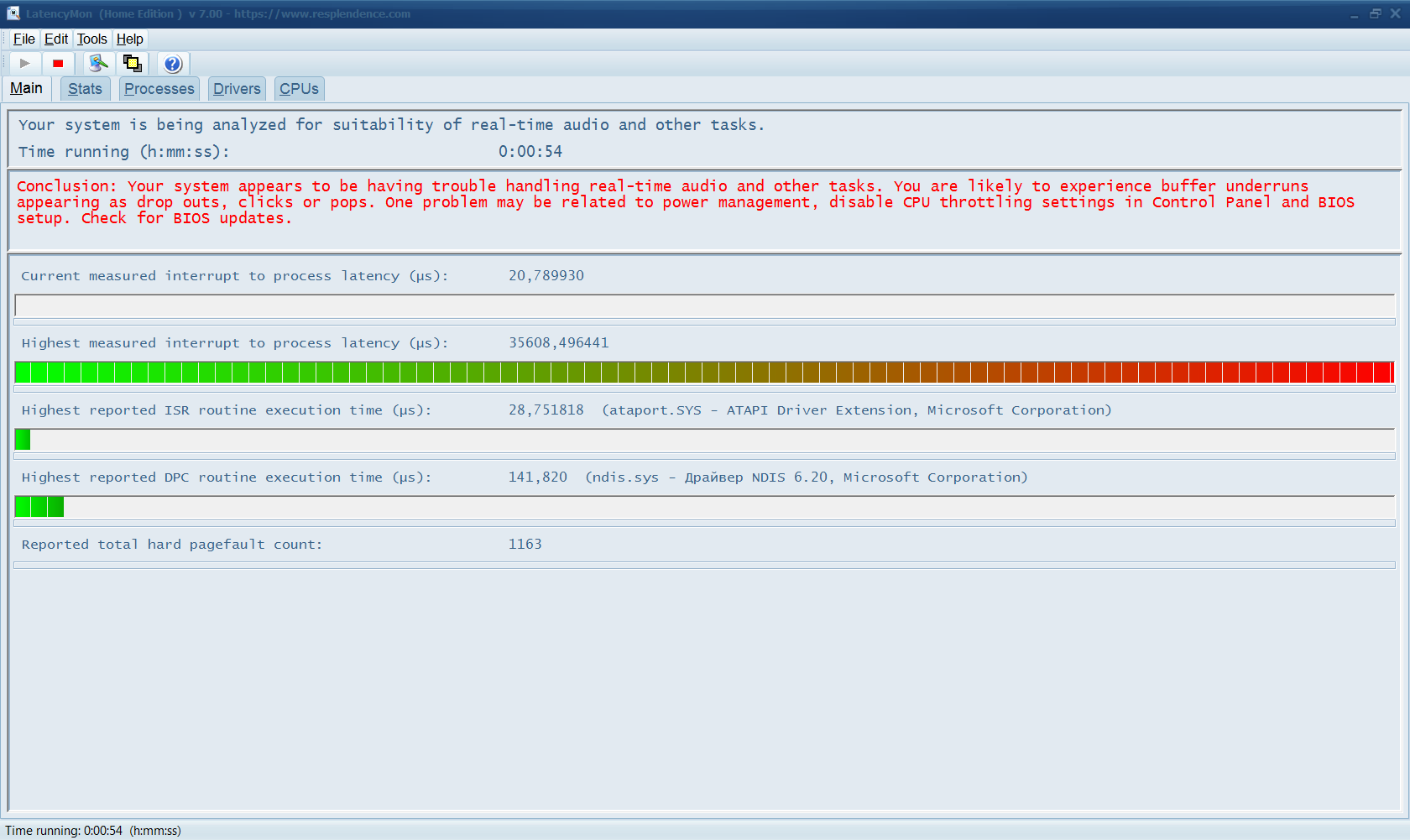Click the start monitoring play button
The image size is (1410, 840).
coord(25,63)
